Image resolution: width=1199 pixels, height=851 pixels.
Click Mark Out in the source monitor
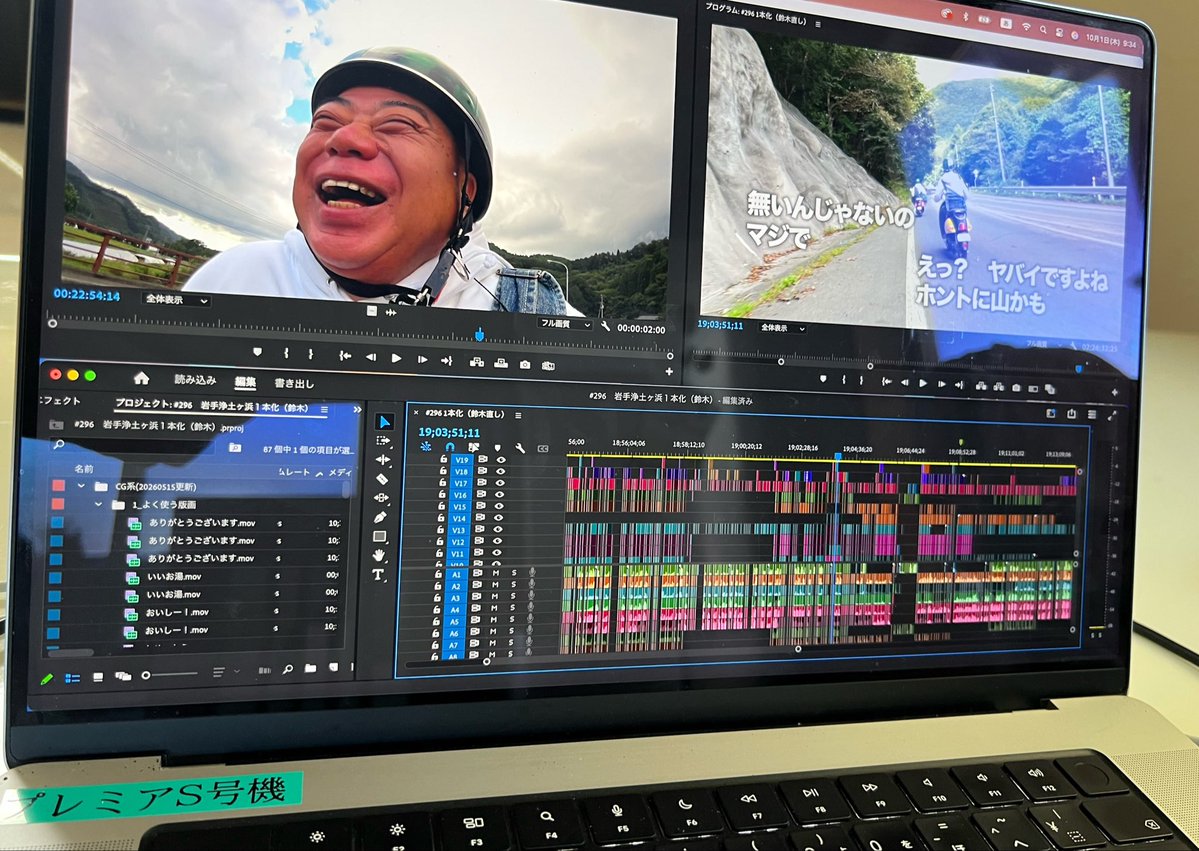[310, 354]
